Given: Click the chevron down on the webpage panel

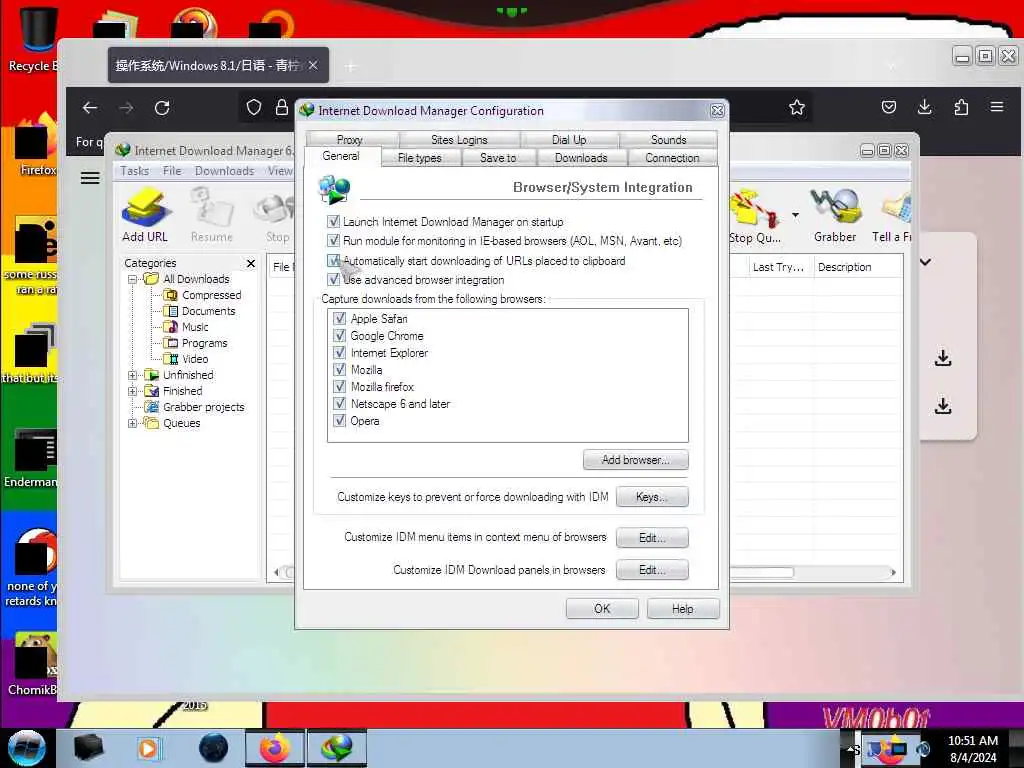Looking at the screenshot, I should coord(925,262).
